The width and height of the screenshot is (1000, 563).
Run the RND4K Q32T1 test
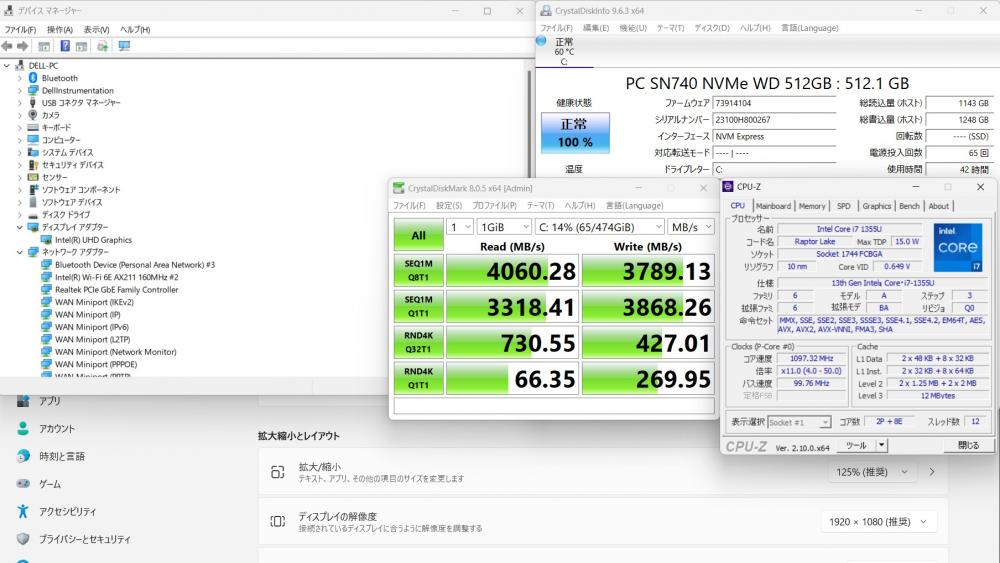point(418,342)
